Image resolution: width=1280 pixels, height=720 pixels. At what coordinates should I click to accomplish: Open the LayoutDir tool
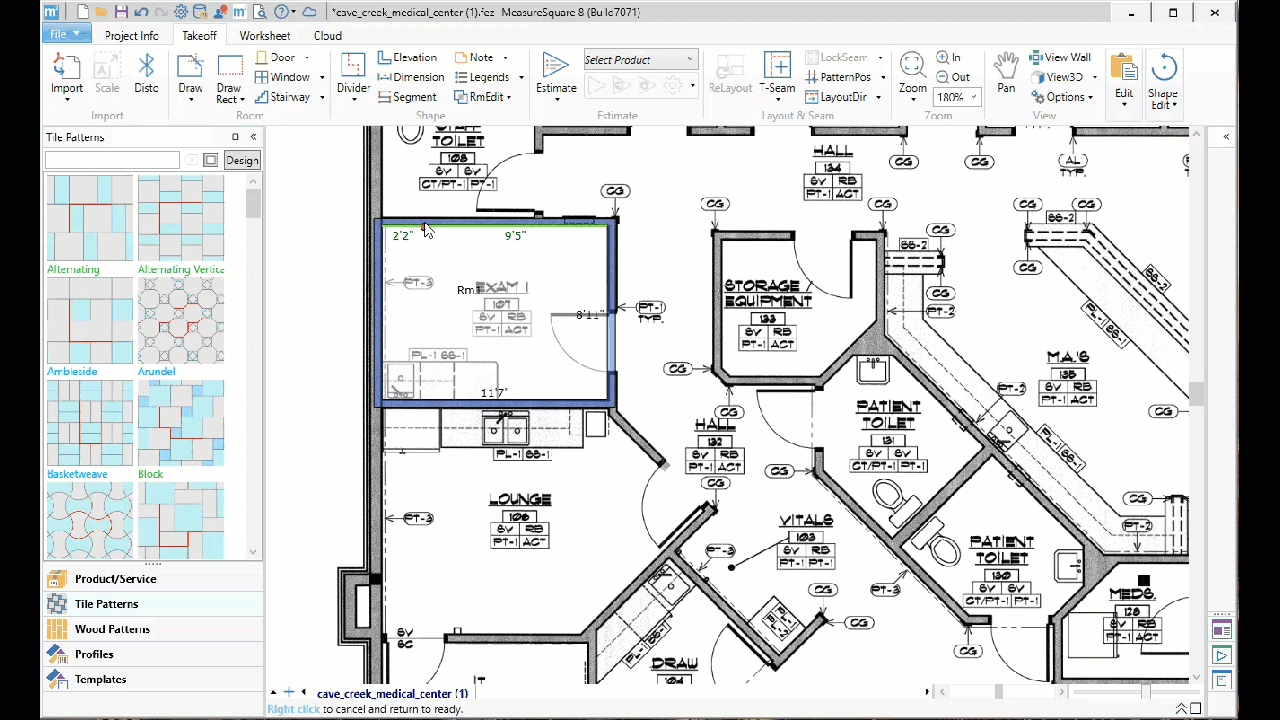click(836, 97)
